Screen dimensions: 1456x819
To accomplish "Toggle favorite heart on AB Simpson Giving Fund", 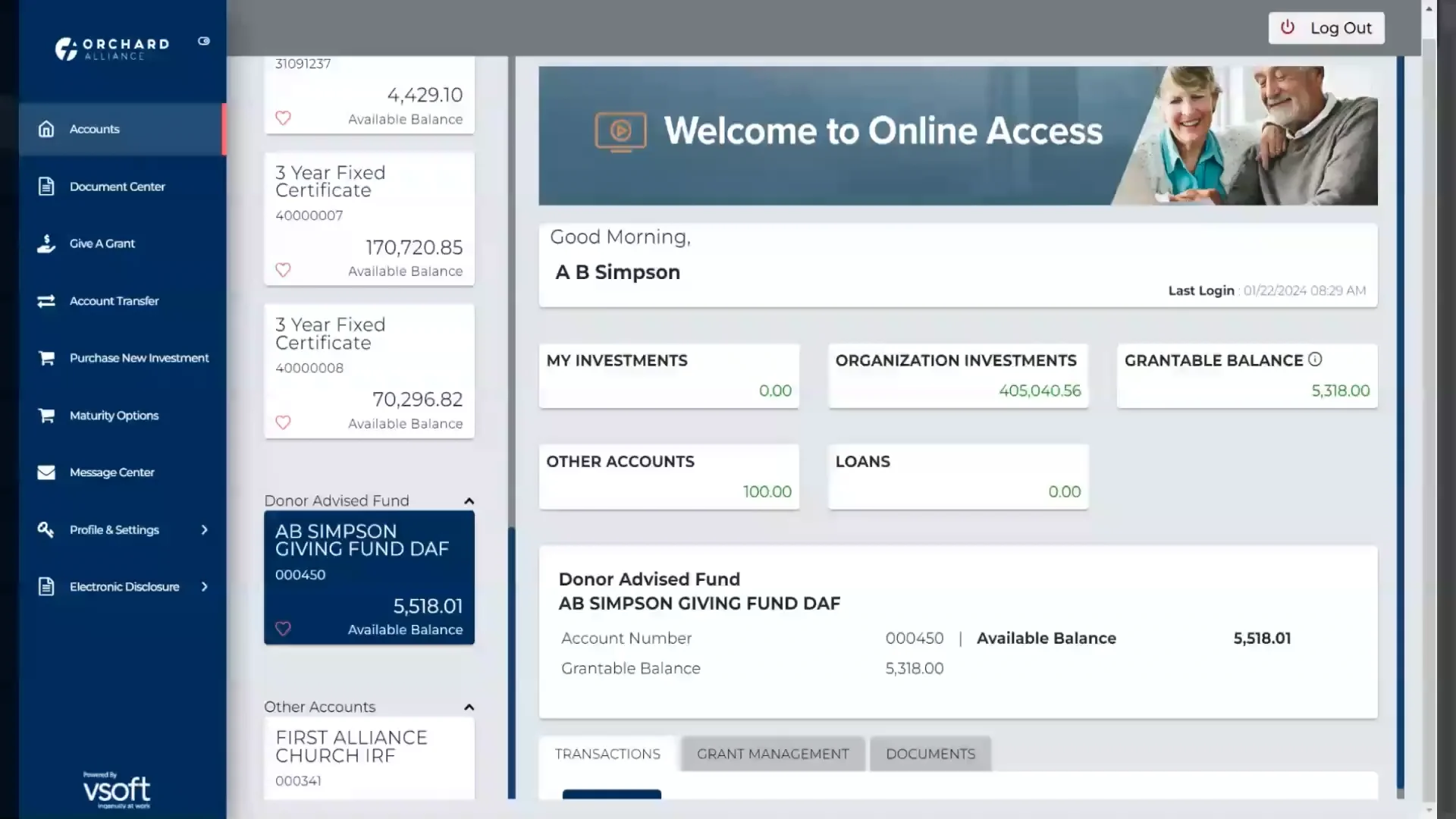I will pyautogui.click(x=283, y=629).
